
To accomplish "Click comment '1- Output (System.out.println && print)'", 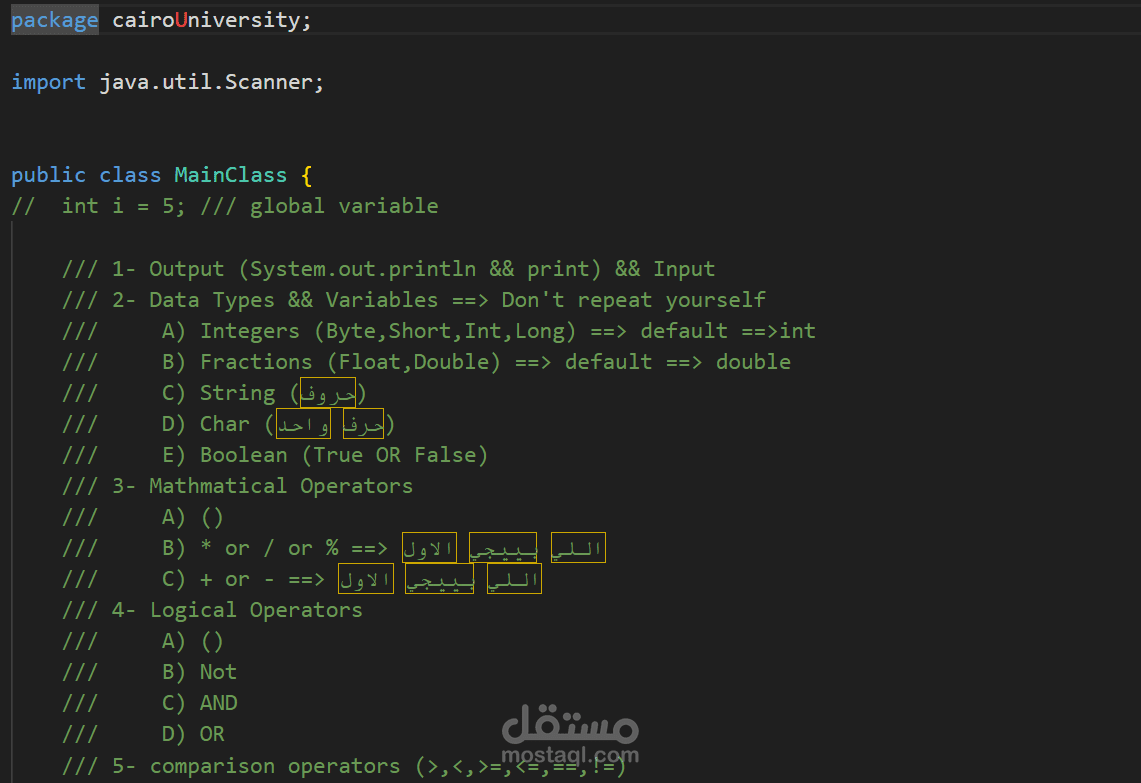I will tap(388, 269).
